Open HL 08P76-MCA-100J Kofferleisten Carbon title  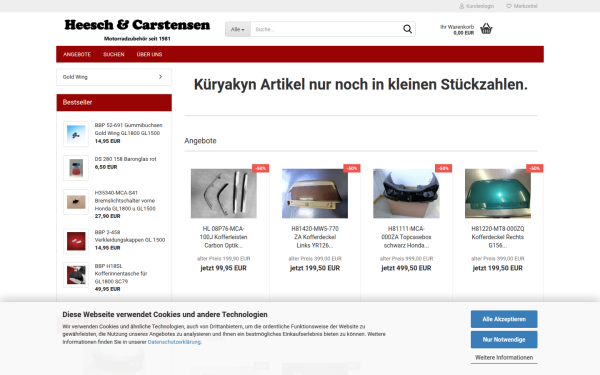(x=223, y=237)
